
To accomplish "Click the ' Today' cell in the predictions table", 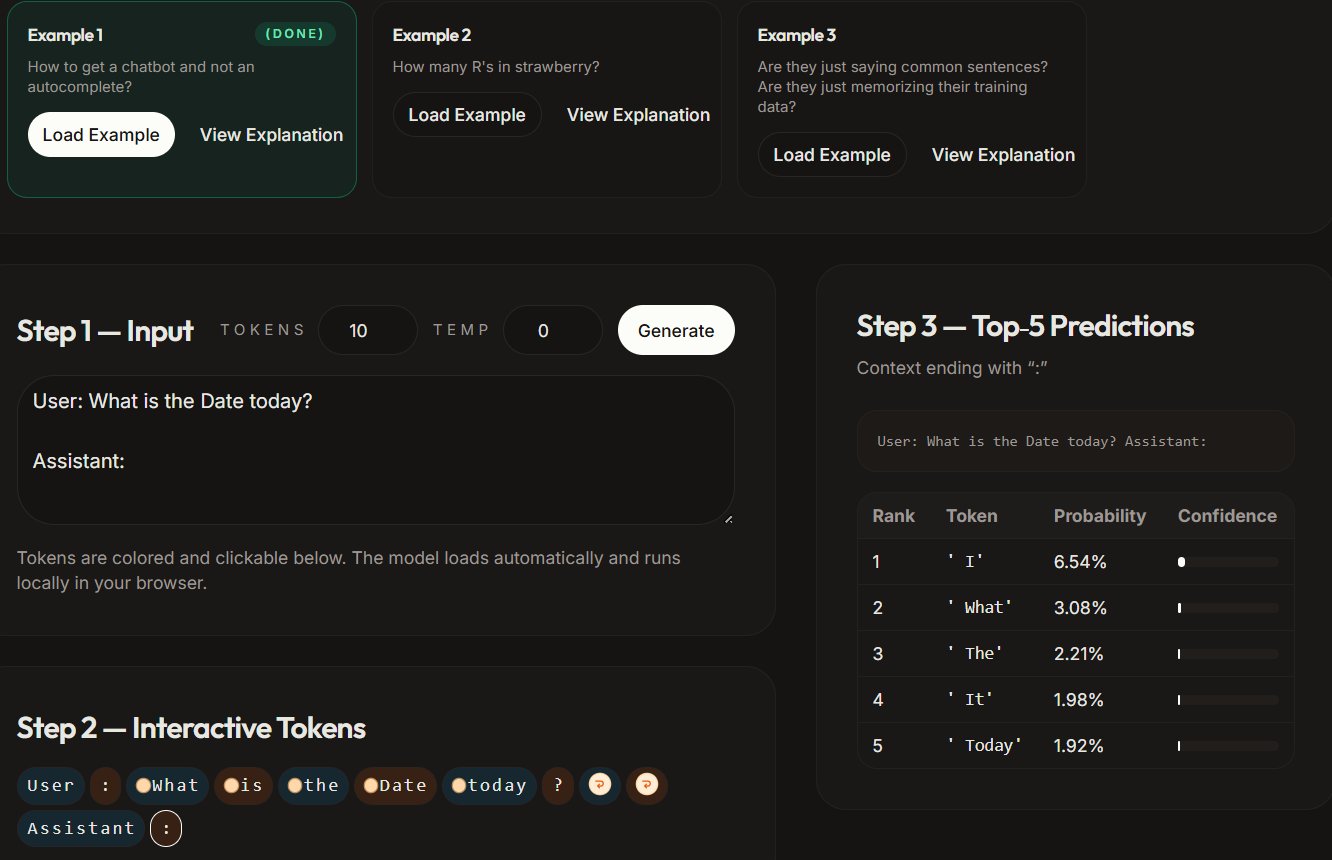I will click(x=985, y=746).
